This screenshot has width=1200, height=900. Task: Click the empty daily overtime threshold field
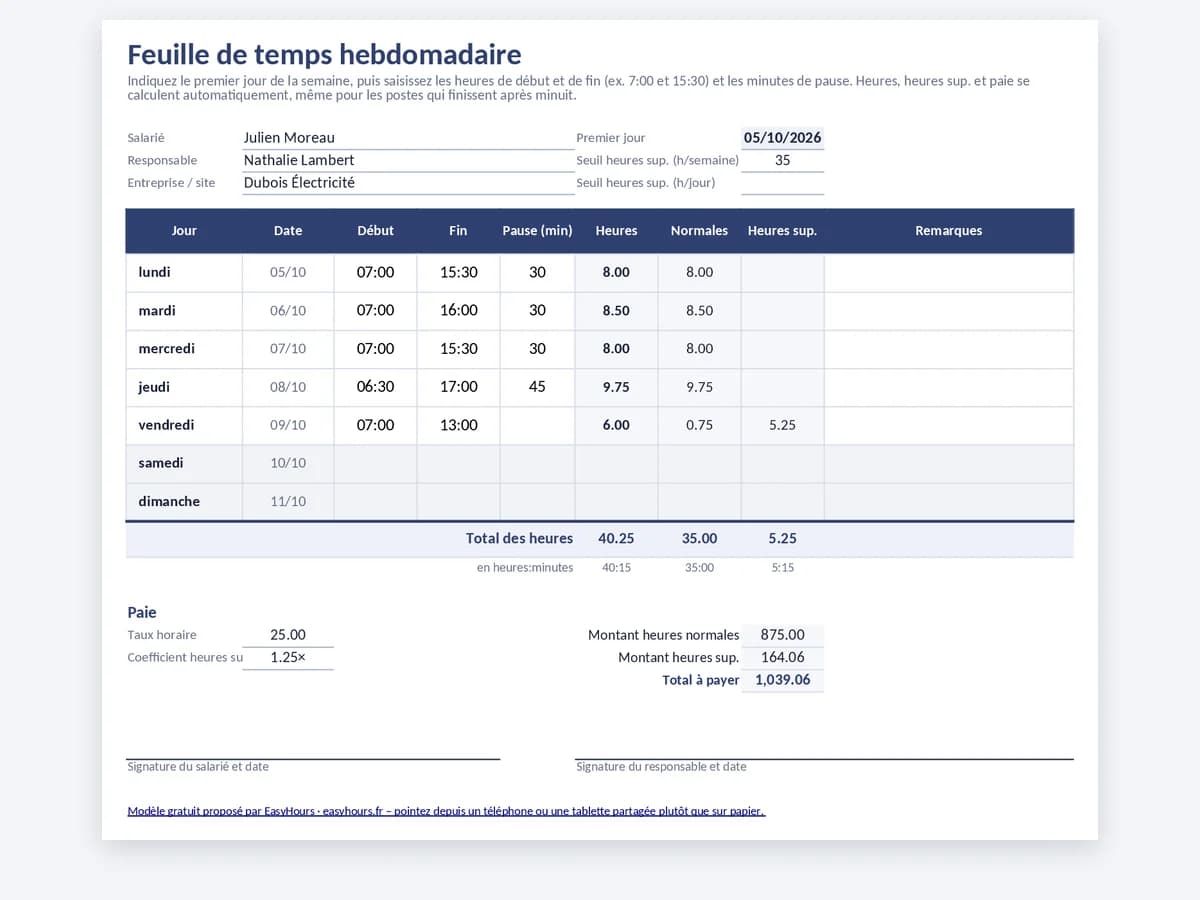(x=783, y=183)
